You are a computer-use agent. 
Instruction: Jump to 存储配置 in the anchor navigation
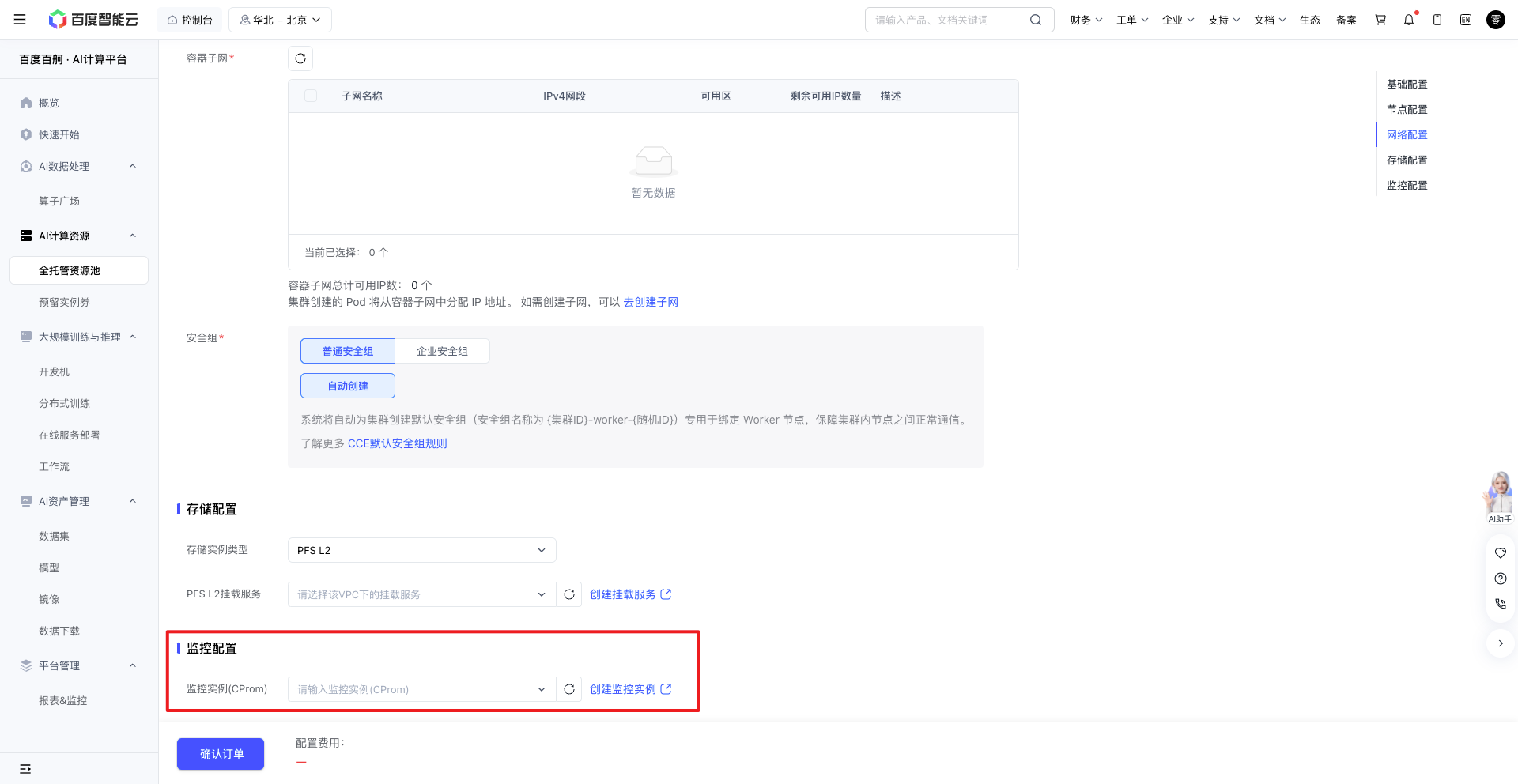click(x=1407, y=160)
